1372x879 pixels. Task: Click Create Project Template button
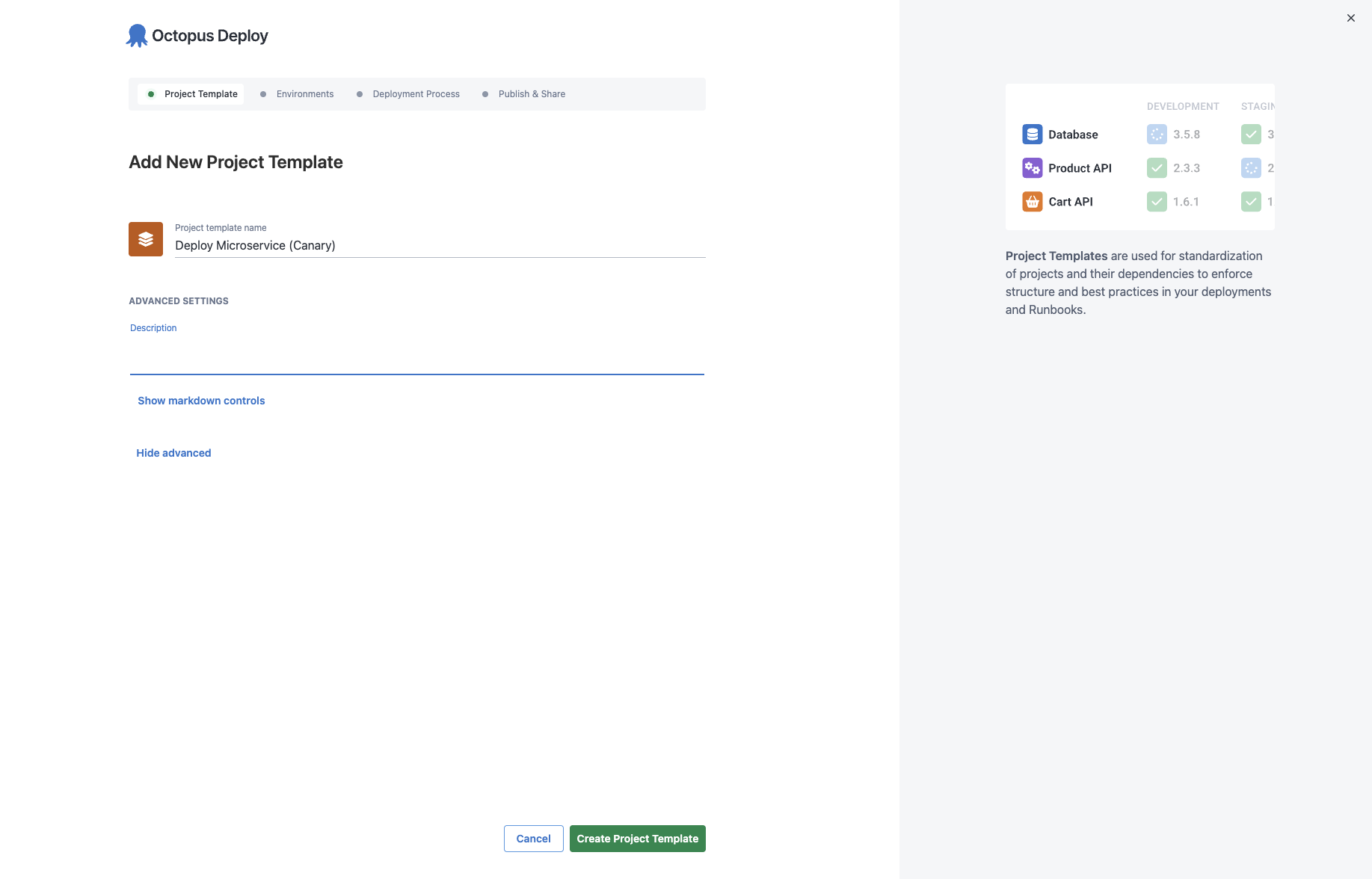[638, 839]
